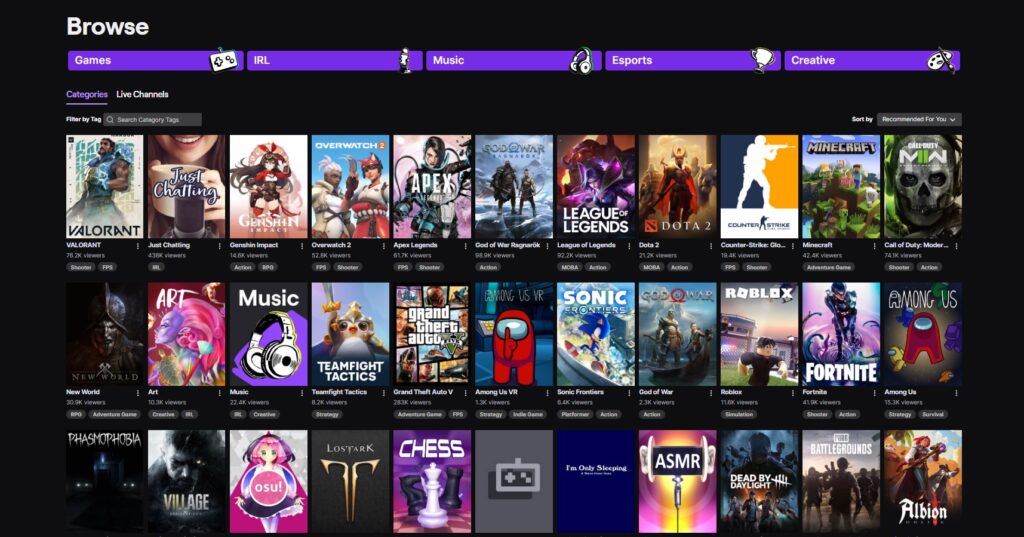
Task: Click the Dota 2 title link
Action: click(649, 245)
